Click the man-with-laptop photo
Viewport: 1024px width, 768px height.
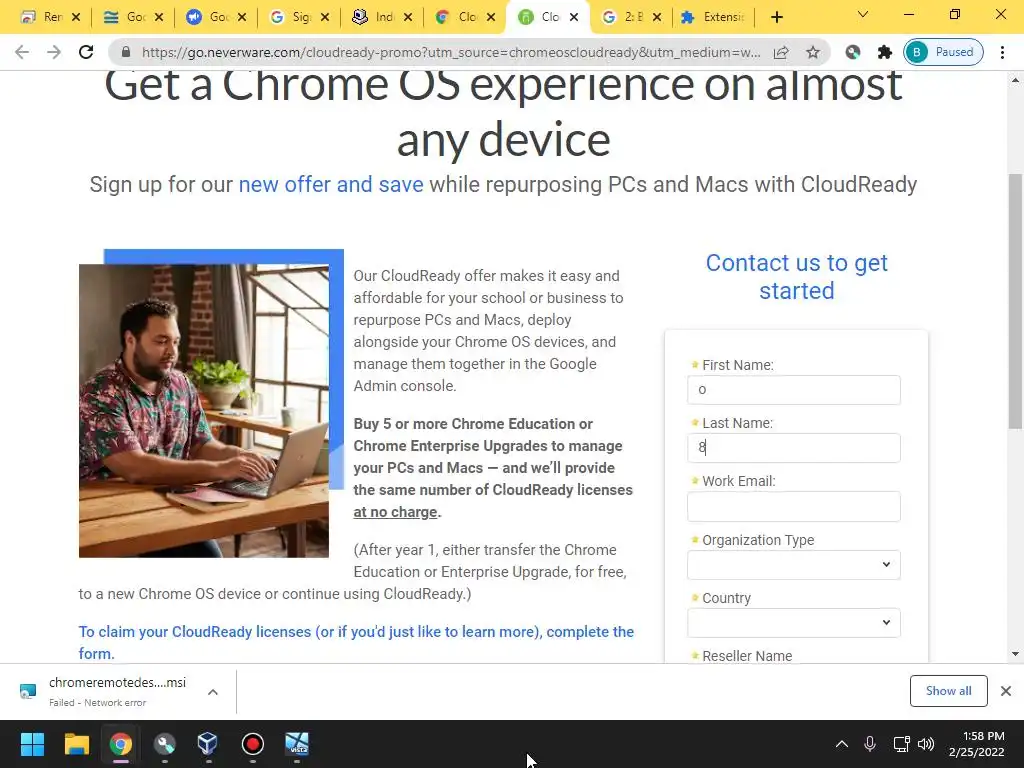pos(204,411)
